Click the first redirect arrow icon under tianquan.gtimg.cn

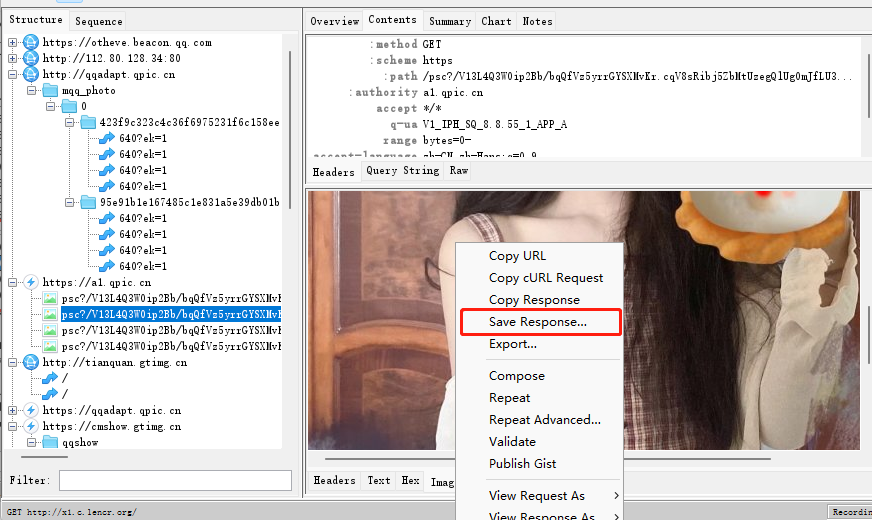click(x=50, y=378)
